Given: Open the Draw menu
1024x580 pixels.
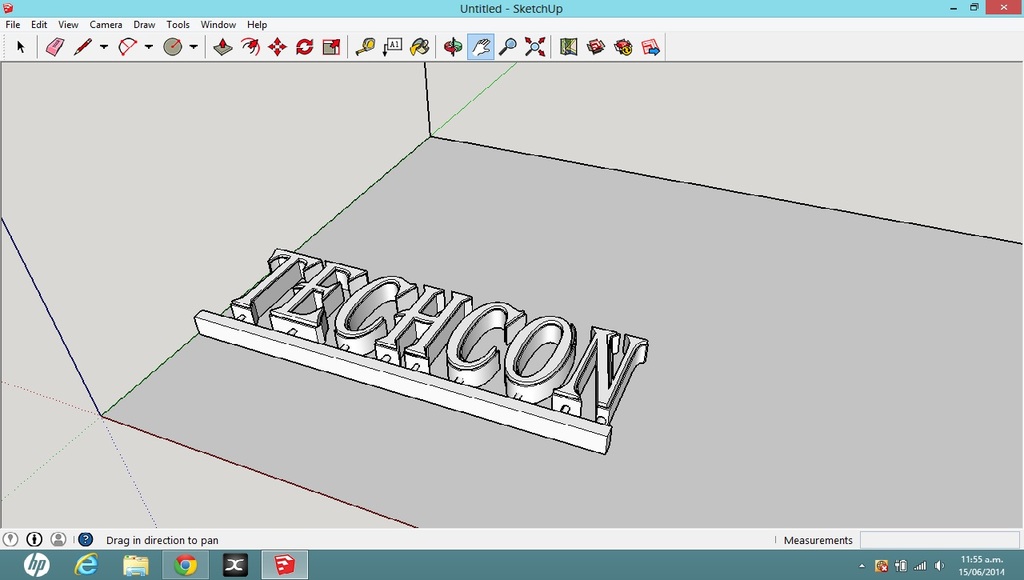Looking at the screenshot, I should pos(144,24).
